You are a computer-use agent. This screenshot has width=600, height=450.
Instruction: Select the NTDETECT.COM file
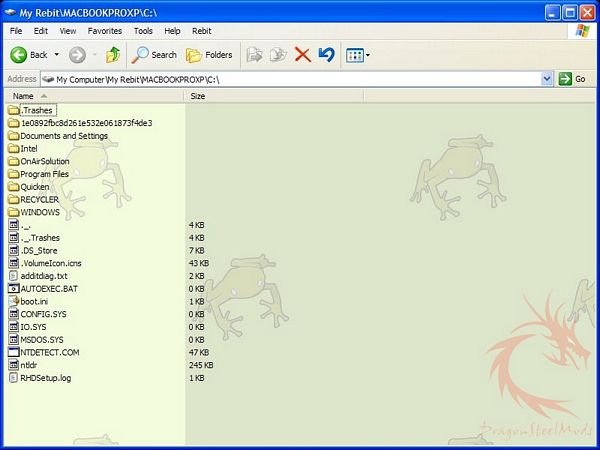tap(48, 352)
